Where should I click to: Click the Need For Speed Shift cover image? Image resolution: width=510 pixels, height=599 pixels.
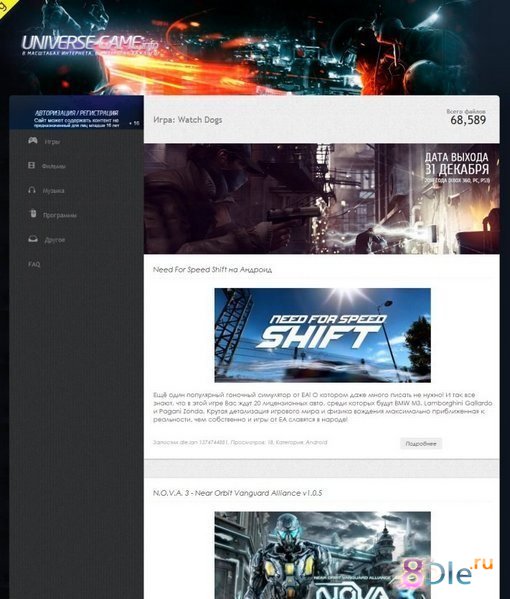[323, 335]
